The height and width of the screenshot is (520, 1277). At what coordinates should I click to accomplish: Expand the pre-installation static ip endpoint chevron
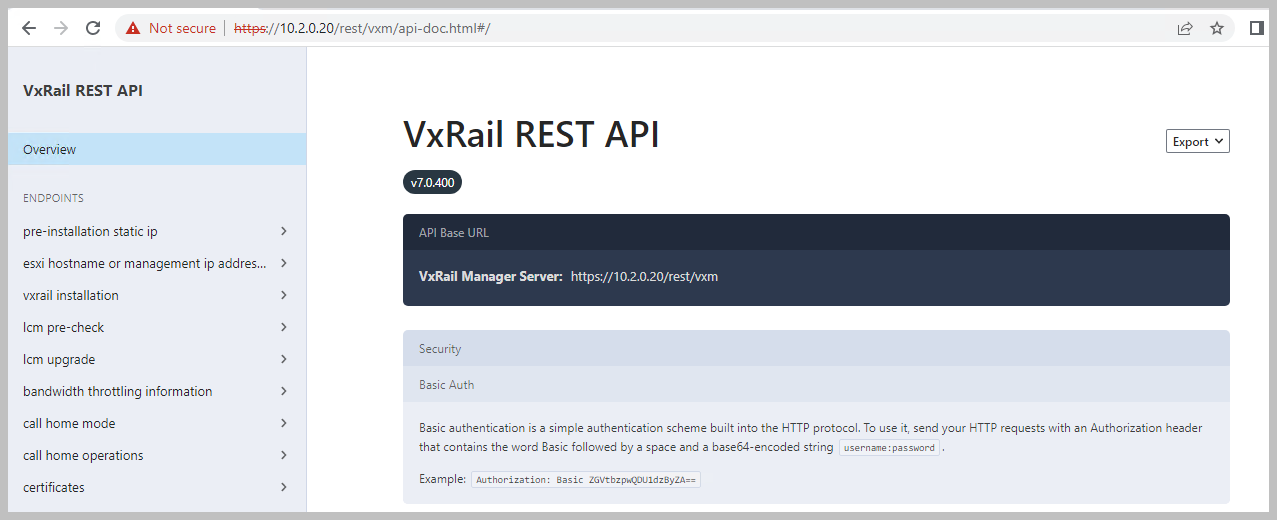pyautogui.click(x=284, y=231)
